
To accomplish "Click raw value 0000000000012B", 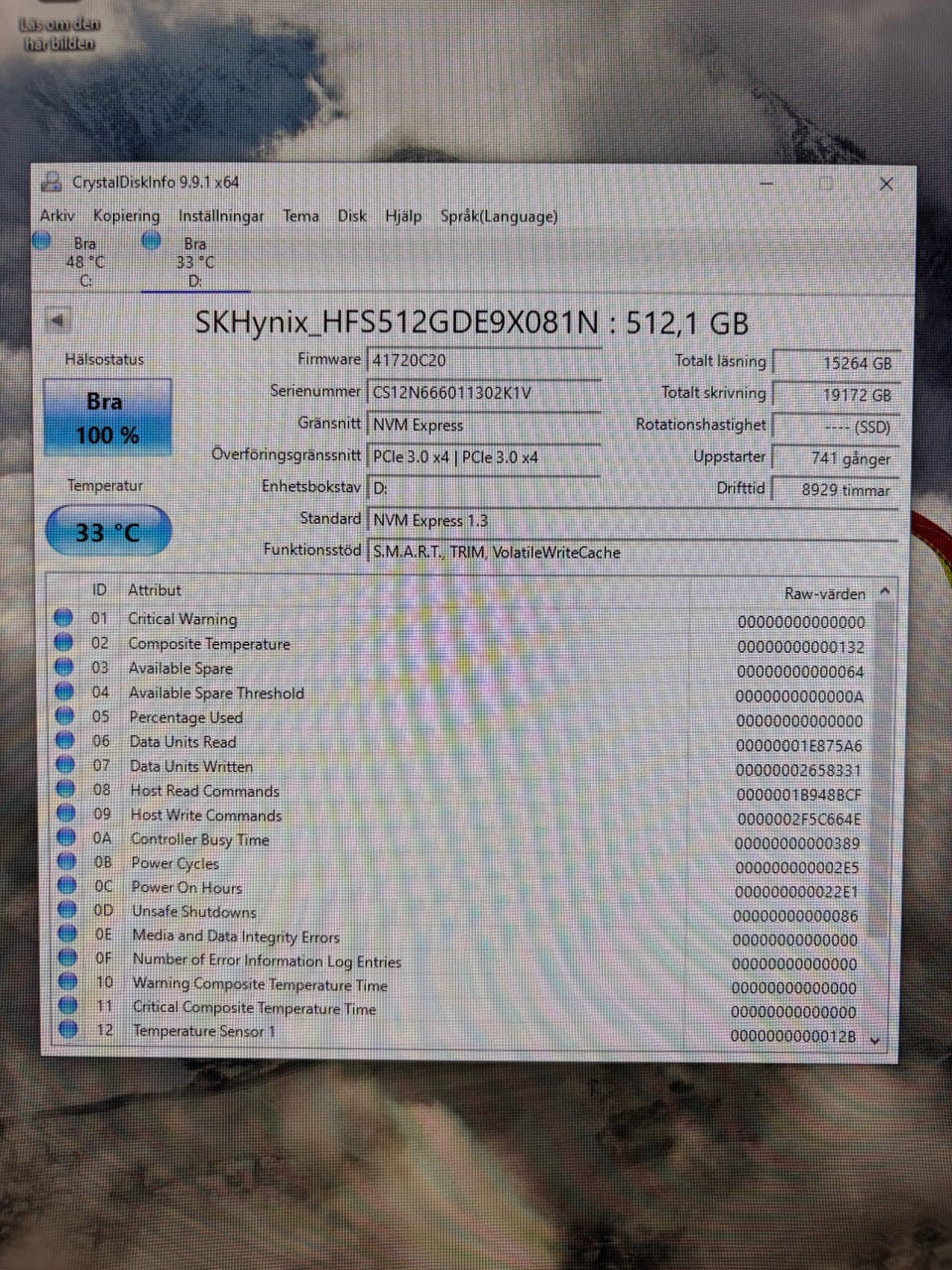I will pos(793,1036).
